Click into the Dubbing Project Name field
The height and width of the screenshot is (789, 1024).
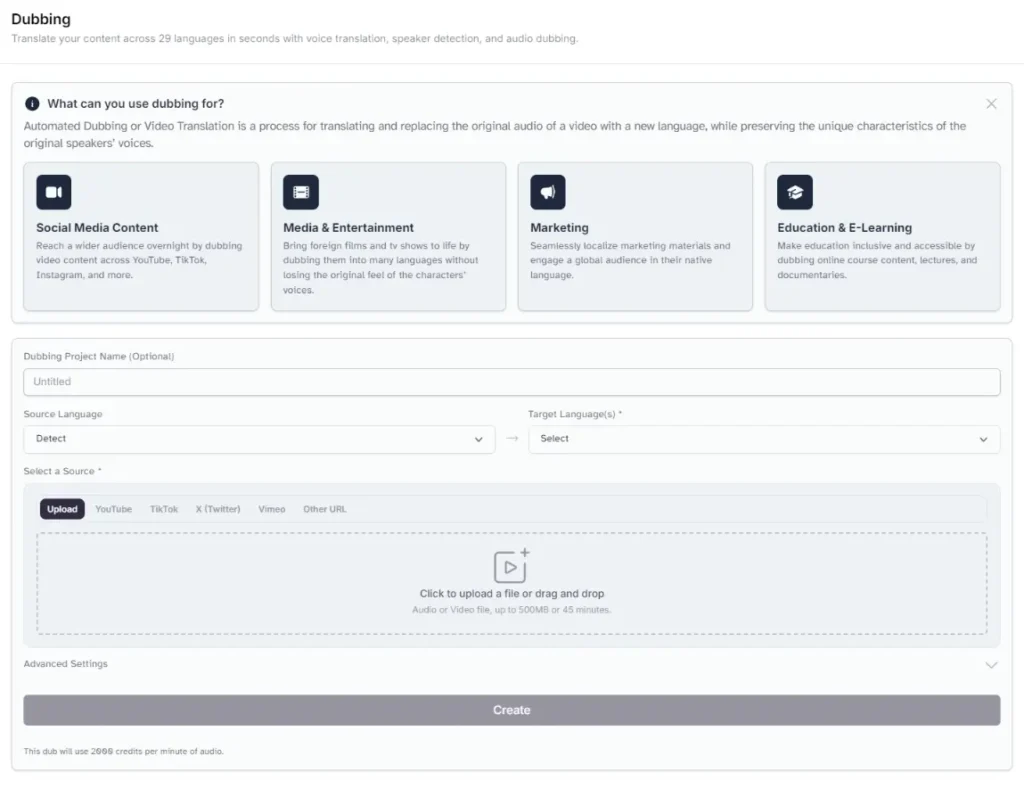[511, 382]
